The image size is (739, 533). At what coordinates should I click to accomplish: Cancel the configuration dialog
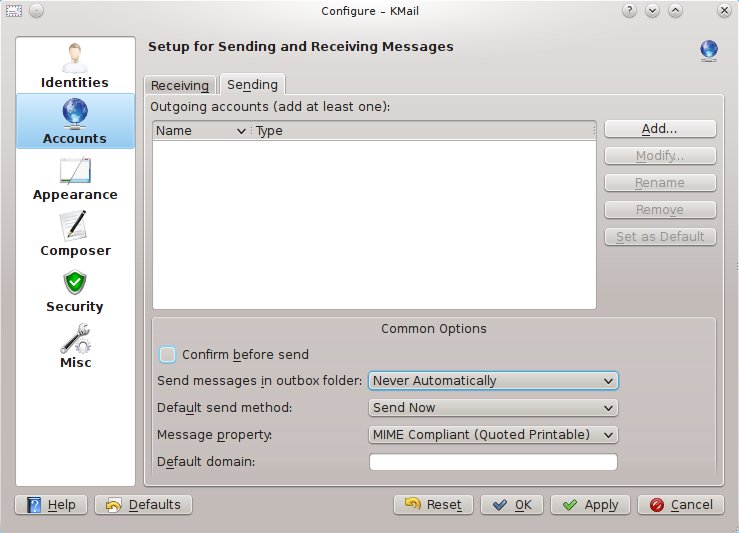tap(681, 505)
